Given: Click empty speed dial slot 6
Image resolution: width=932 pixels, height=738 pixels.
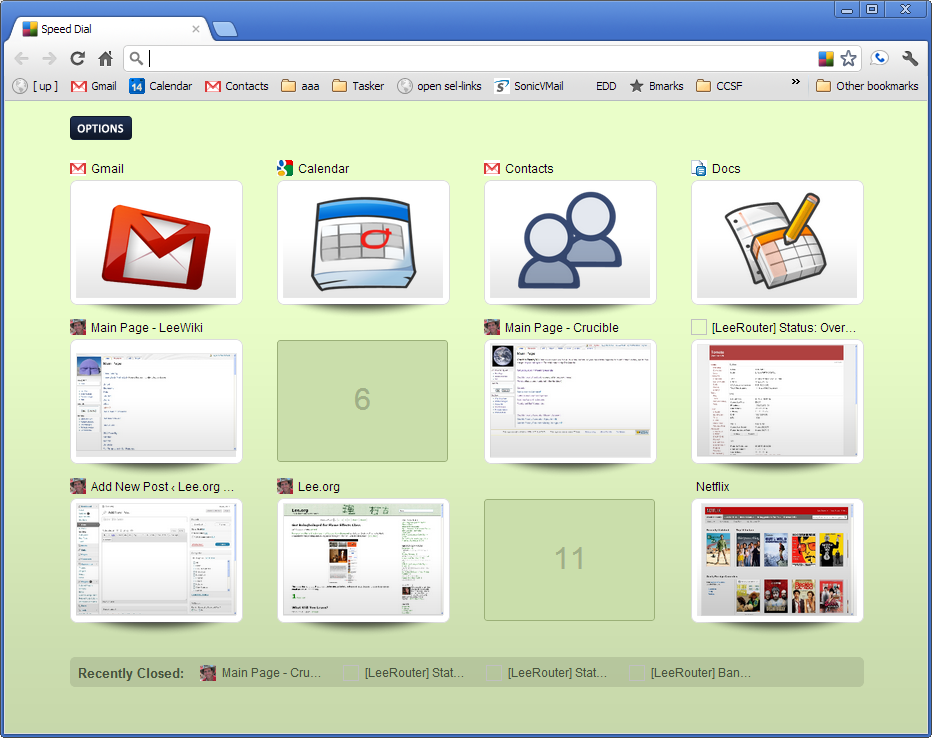Looking at the screenshot, I should coord(363,400).
